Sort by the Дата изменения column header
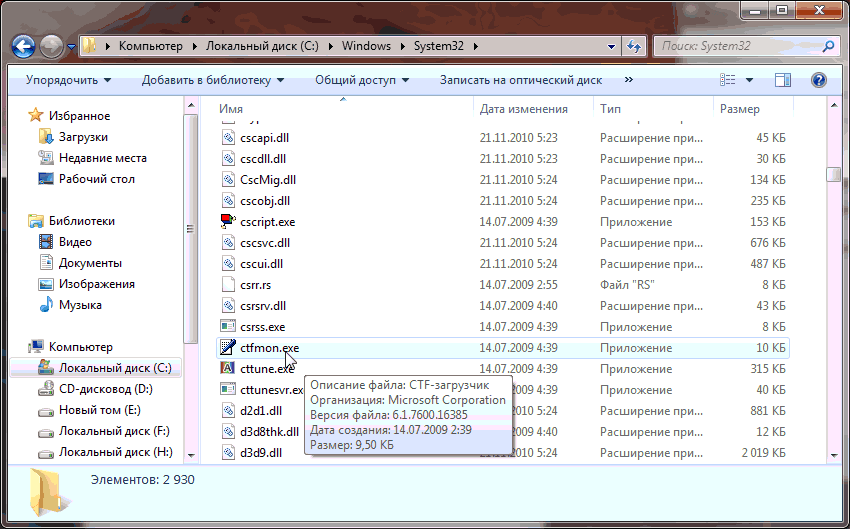The image size is (850, 529). coord(523,109)
